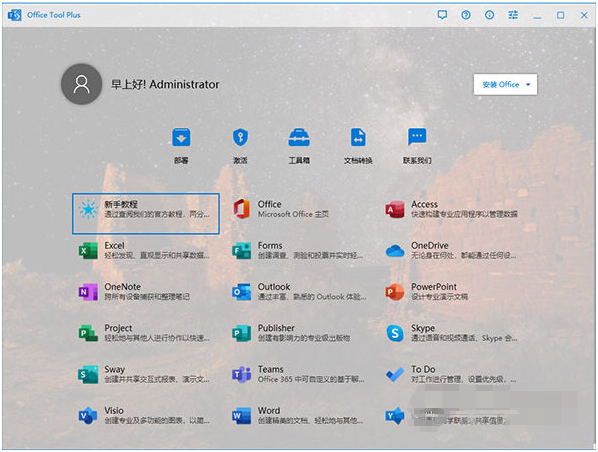Launch the Excel icon
598x452 pixels.
(x=88, y=251)
